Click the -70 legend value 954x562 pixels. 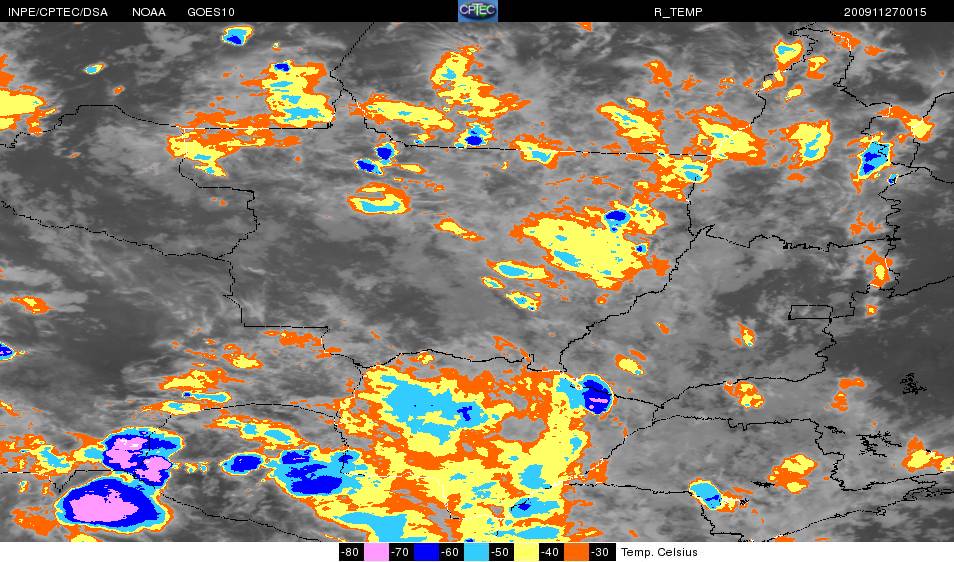[400, 552]
